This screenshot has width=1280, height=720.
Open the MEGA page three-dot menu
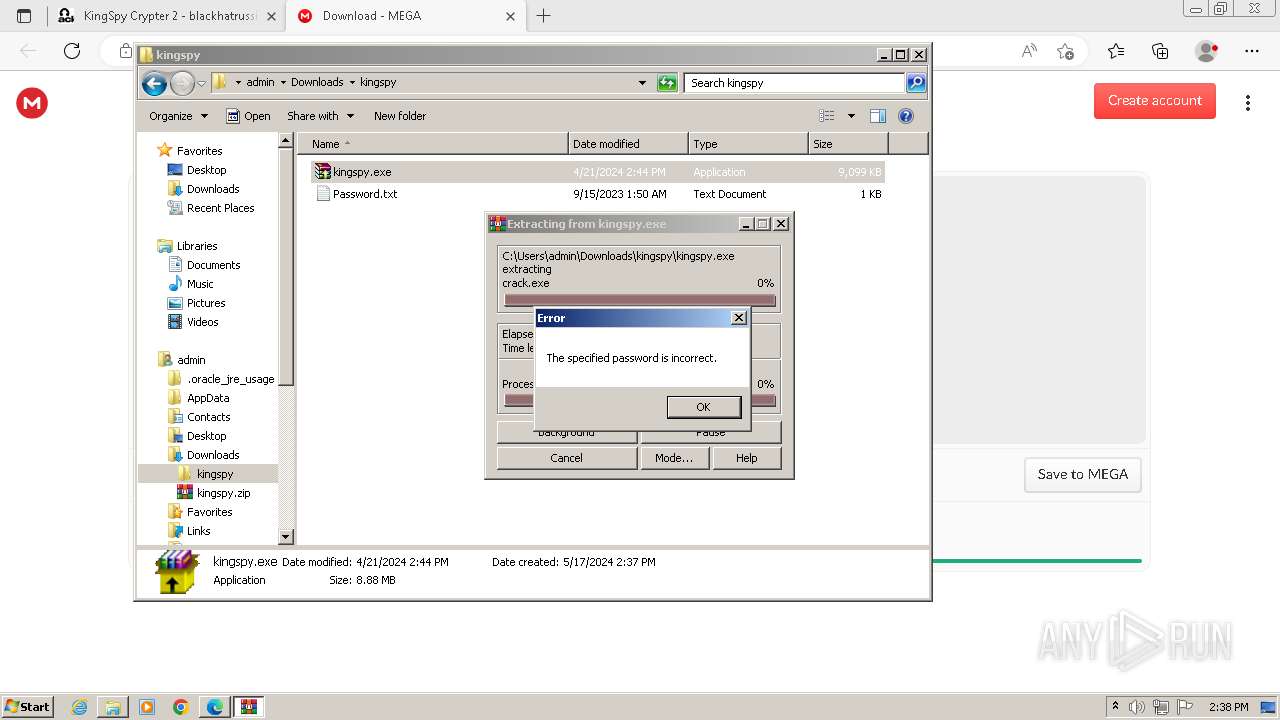coord(1248,103)
